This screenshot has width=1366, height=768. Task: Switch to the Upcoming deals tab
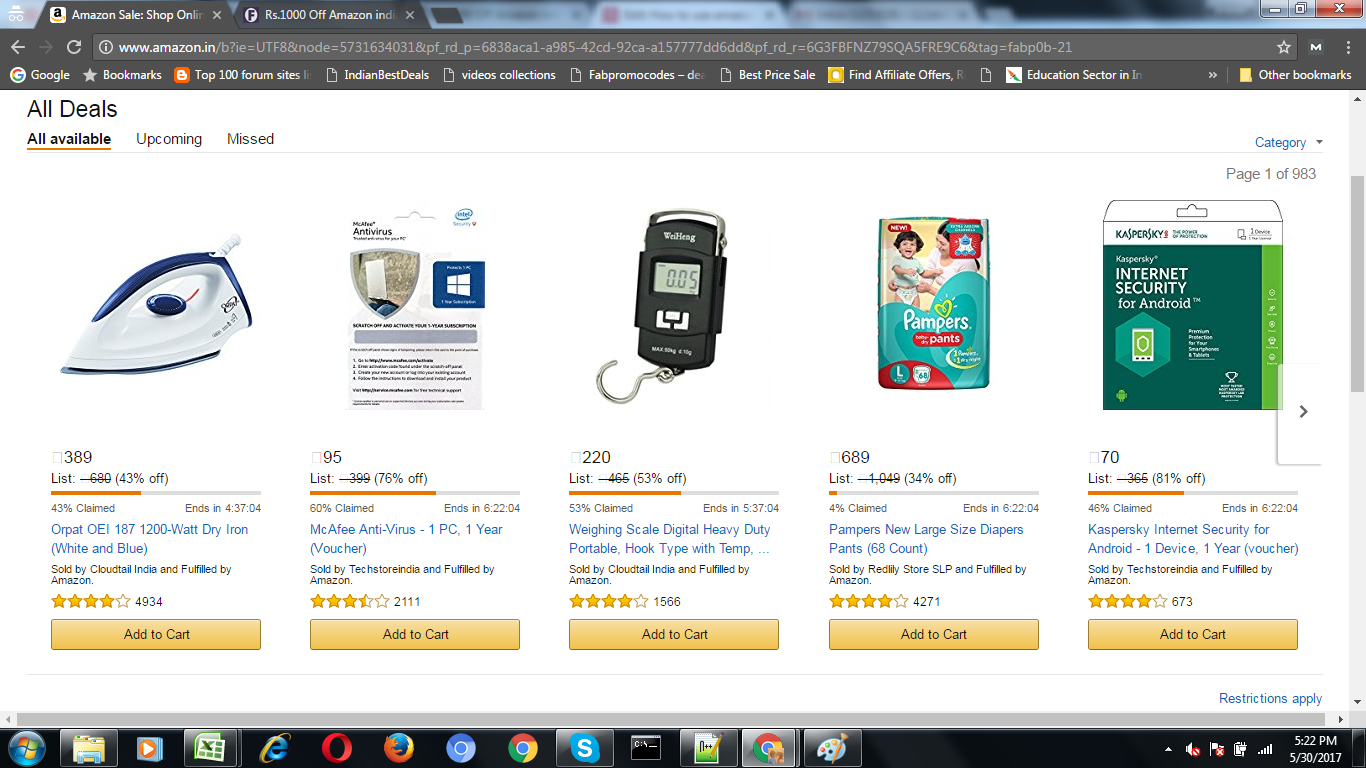tap(169, 139)
